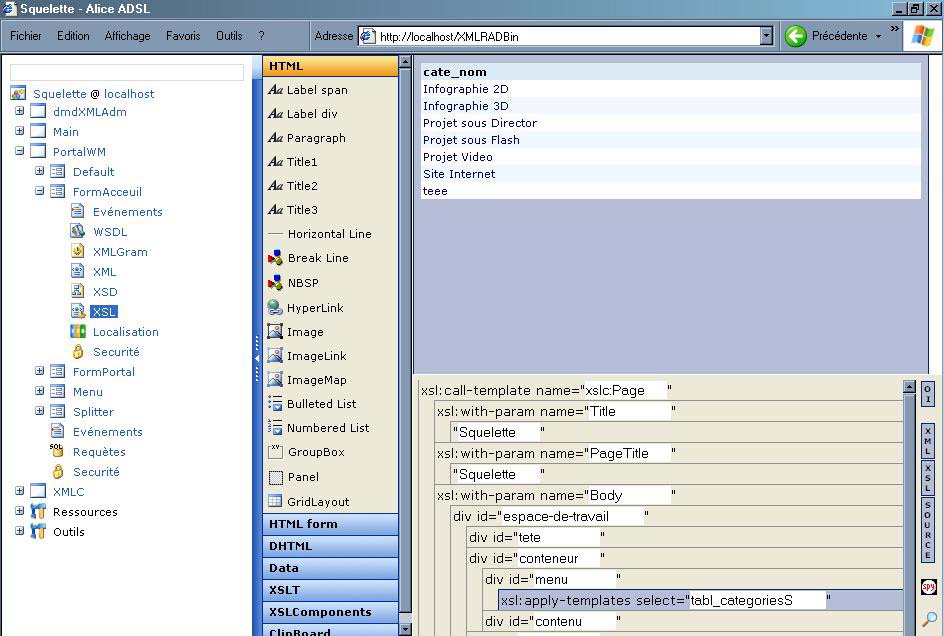The width and height of the screenshot is (944, 636).
Task: Open the address bar dropdown arrow
Action: pyautogui.click(x=766, y=36)
